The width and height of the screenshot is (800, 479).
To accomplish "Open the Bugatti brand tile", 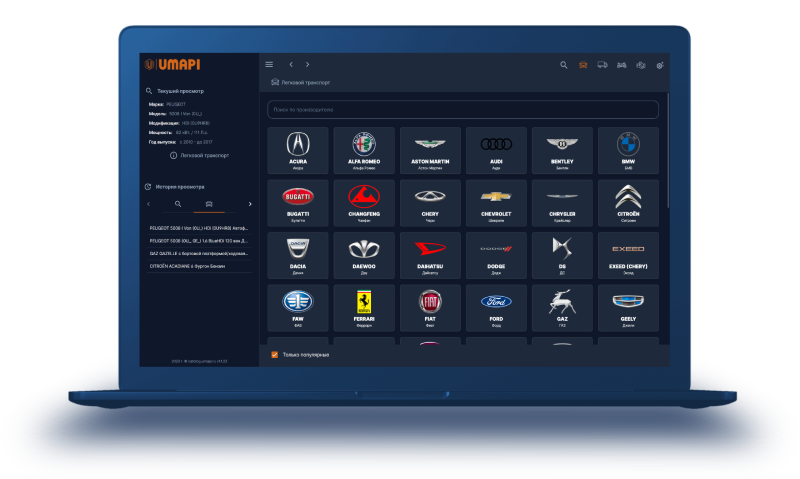I will point(298,203).
